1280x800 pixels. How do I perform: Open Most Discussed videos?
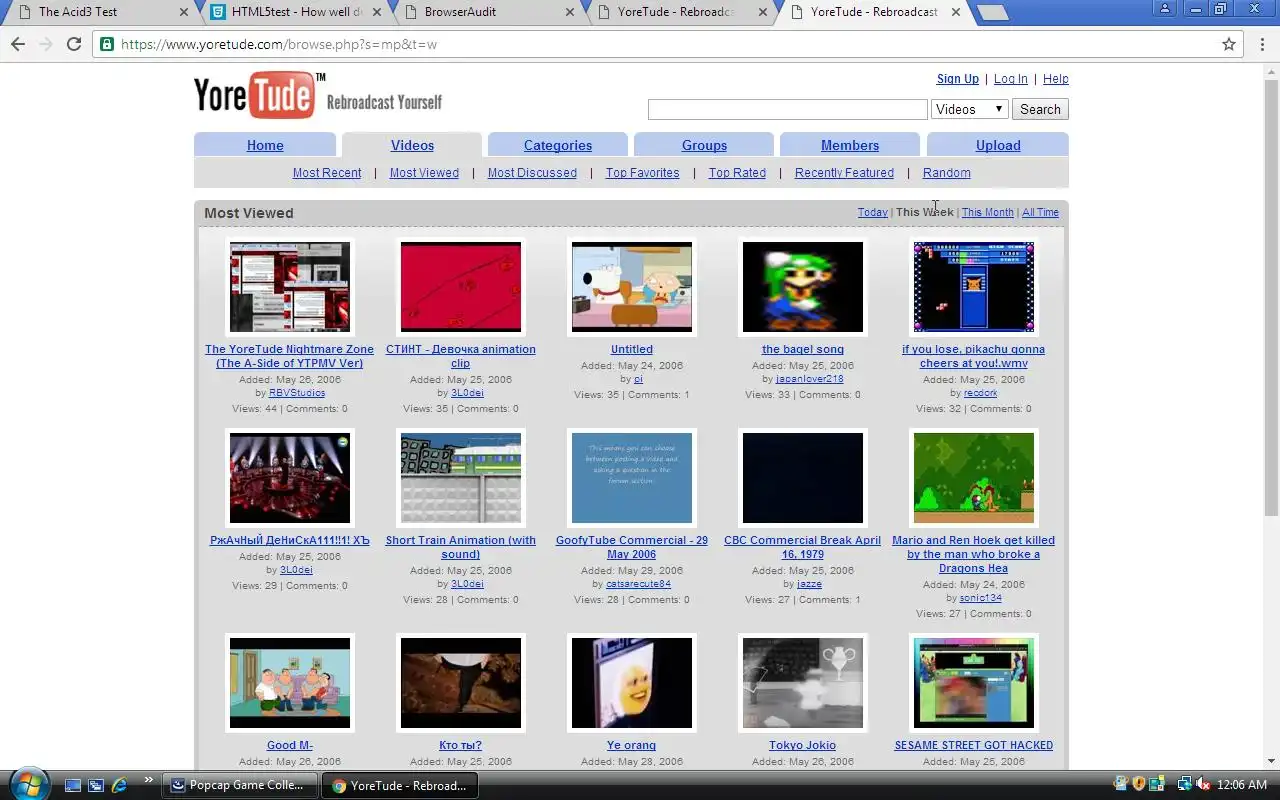pyautogui.click(x=532, y=173)
